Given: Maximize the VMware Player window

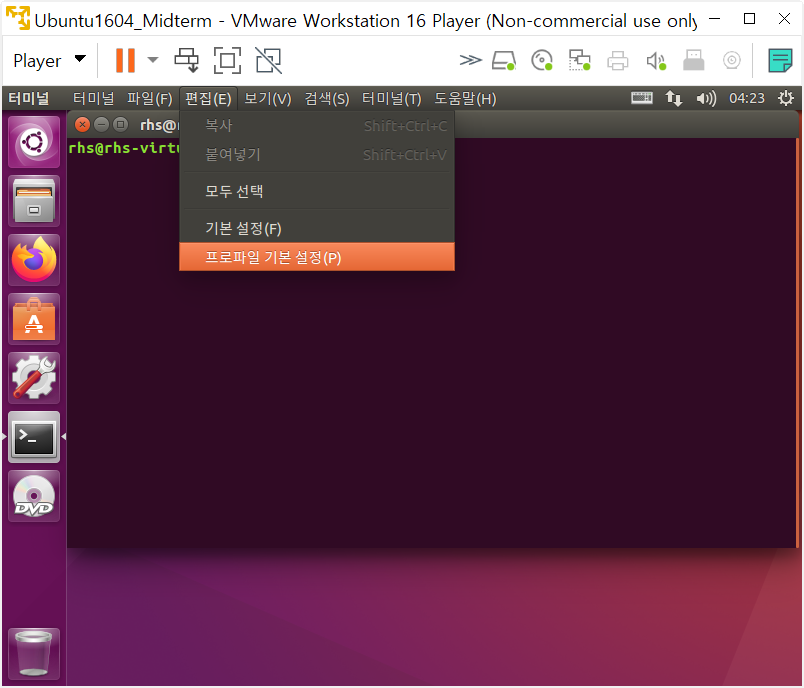Looking at the screenshot, I should click(749, 19).
